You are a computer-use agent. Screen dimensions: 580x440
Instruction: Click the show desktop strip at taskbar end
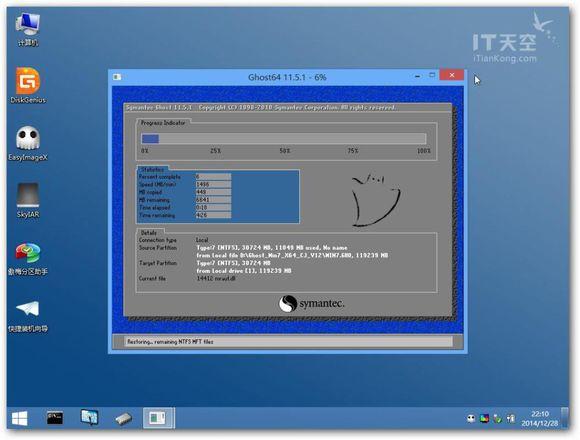[564, 418]
